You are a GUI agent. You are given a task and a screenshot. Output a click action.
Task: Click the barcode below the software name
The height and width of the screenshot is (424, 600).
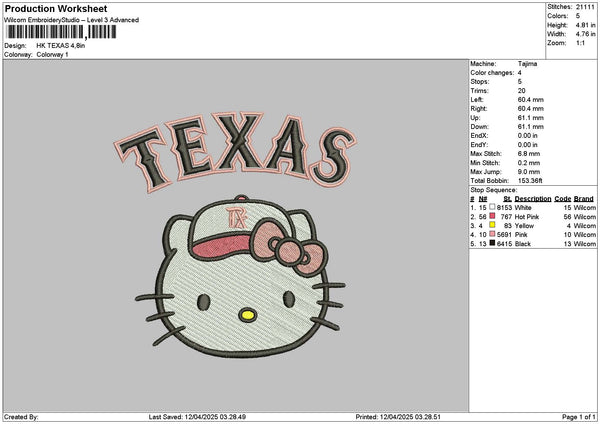tap(60, 33)
